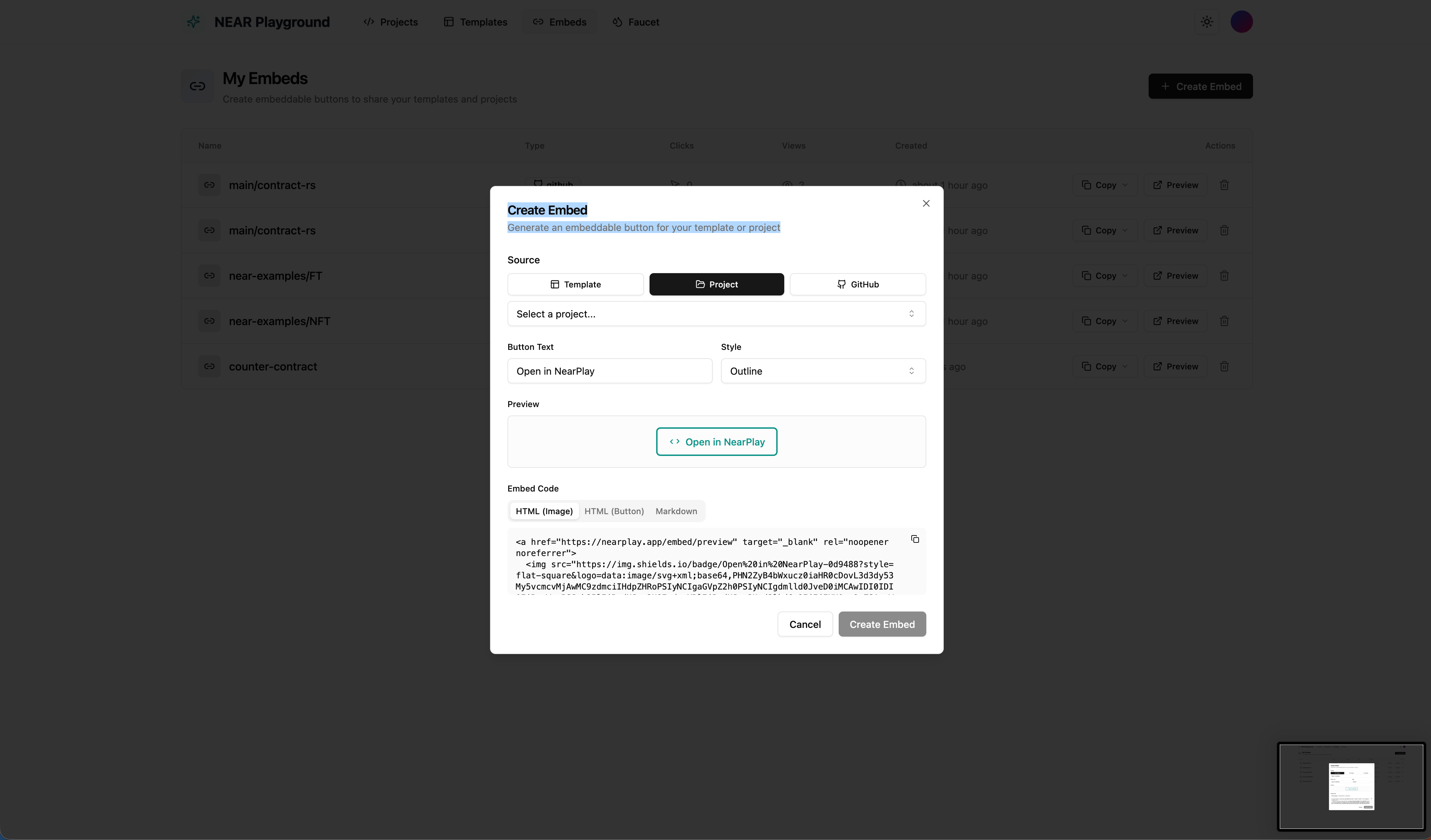Delete the main/contract-rs embed in first row
Viewport: 1431px width, 840px height.
[1224, 185]
